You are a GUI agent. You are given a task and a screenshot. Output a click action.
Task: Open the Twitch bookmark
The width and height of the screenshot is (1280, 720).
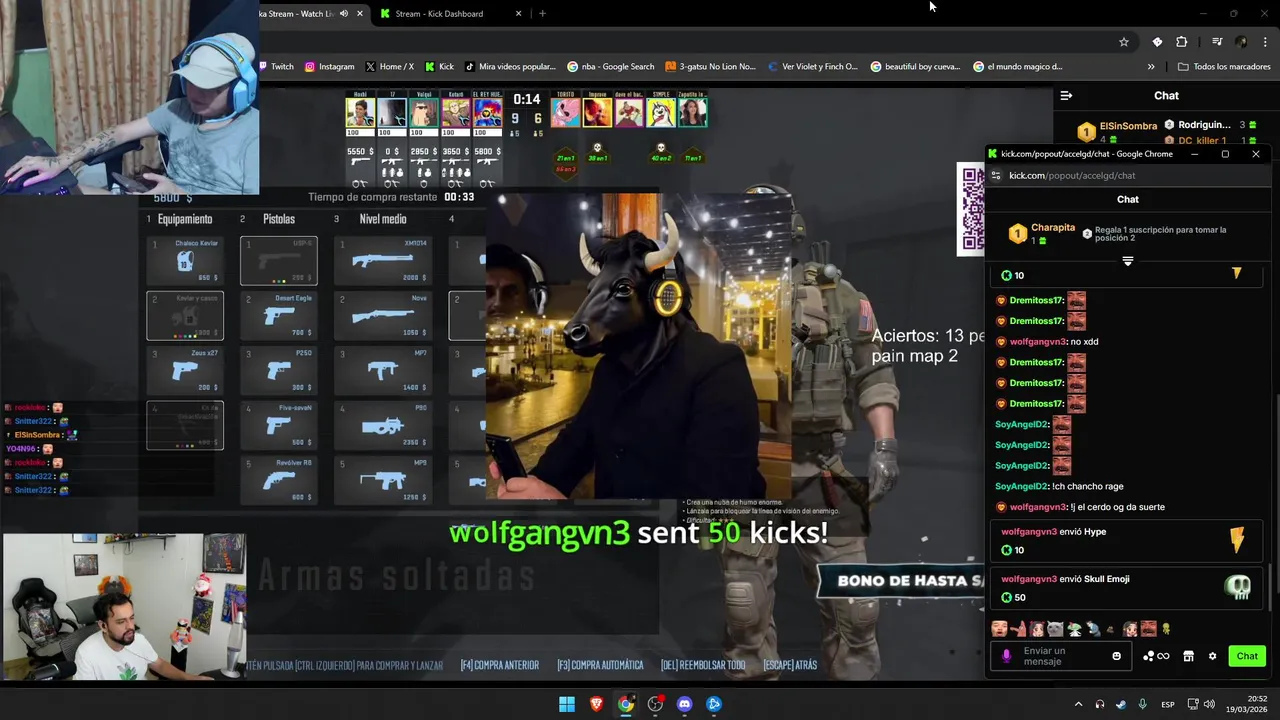click(276, 67)
